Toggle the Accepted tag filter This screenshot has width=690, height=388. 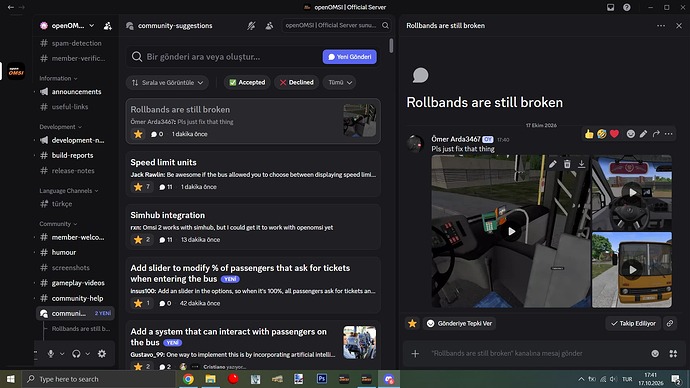(247, 82)
